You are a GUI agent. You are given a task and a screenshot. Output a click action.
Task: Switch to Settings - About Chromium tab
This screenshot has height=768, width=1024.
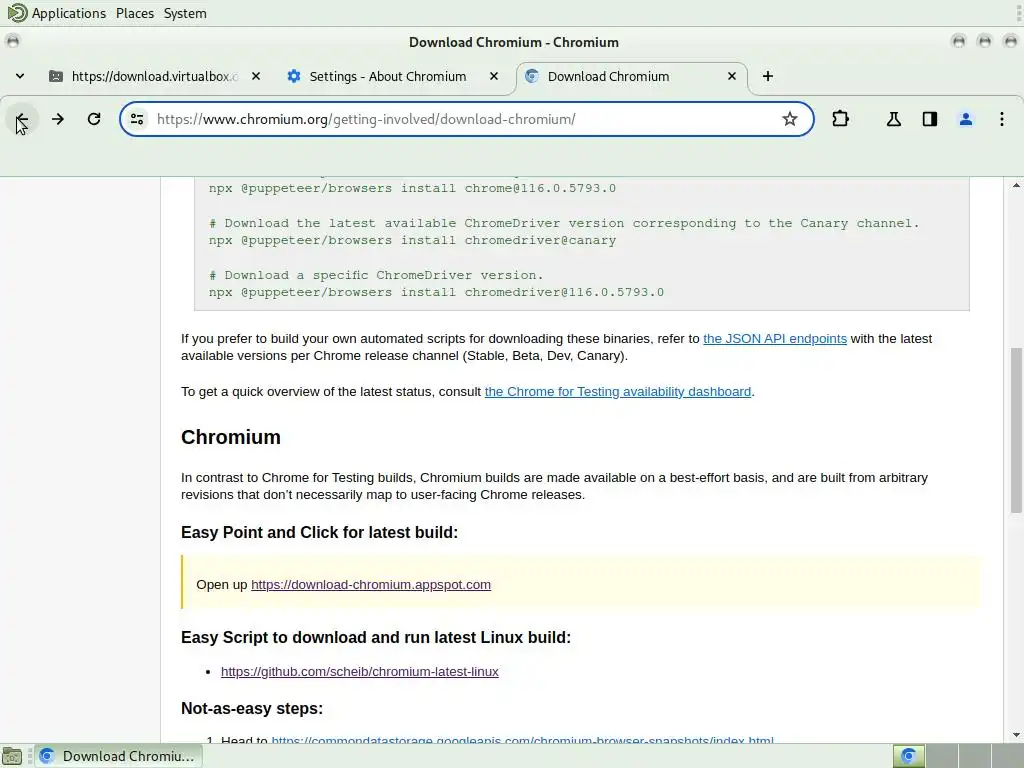click(x=388, y=76)
